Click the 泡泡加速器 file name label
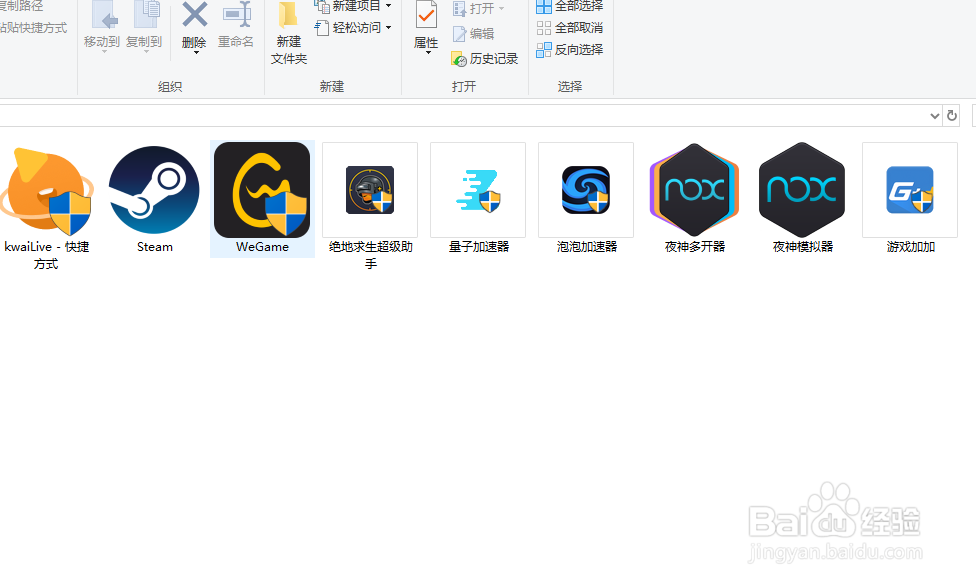This screenshot has height=586, width=976. tap(586, 247)
